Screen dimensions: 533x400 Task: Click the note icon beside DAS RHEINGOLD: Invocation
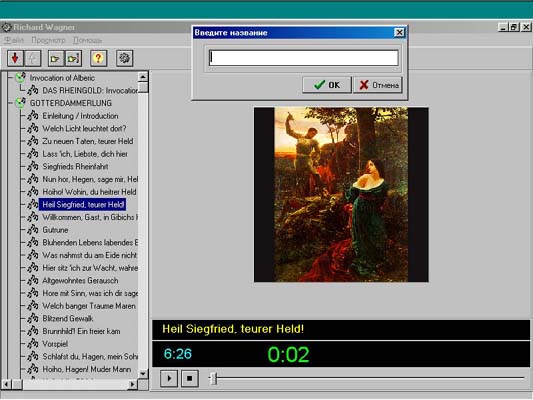pos(33,90)
